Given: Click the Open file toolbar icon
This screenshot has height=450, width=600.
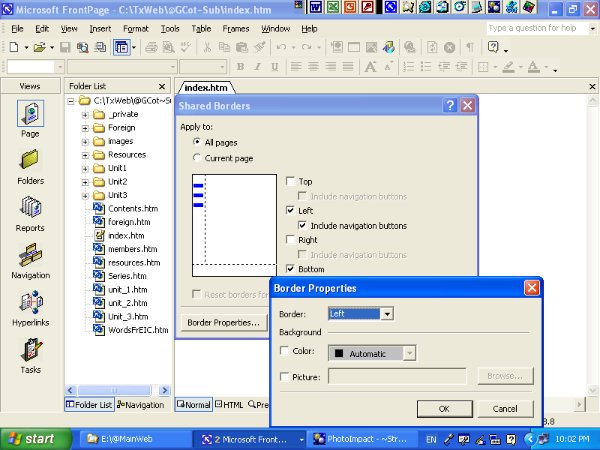Looking at the screenshot, I should pyautogui.click(x=39, y=47).
